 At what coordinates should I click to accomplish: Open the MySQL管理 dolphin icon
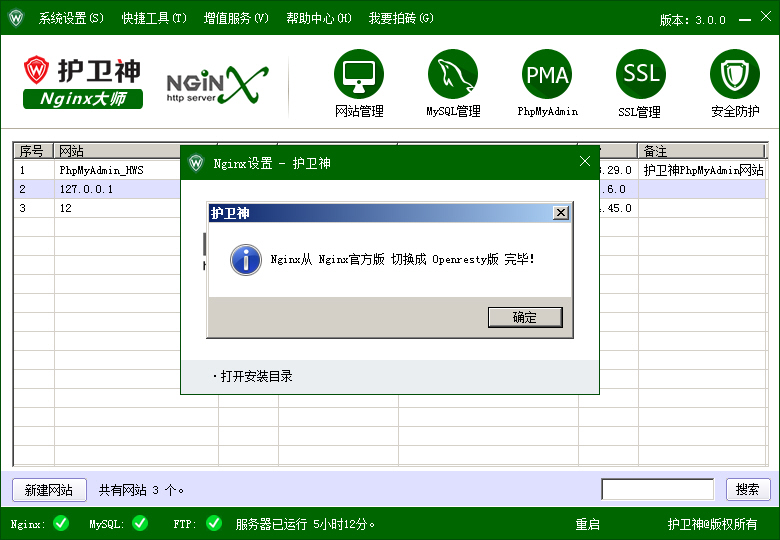(x=453, y=75)
